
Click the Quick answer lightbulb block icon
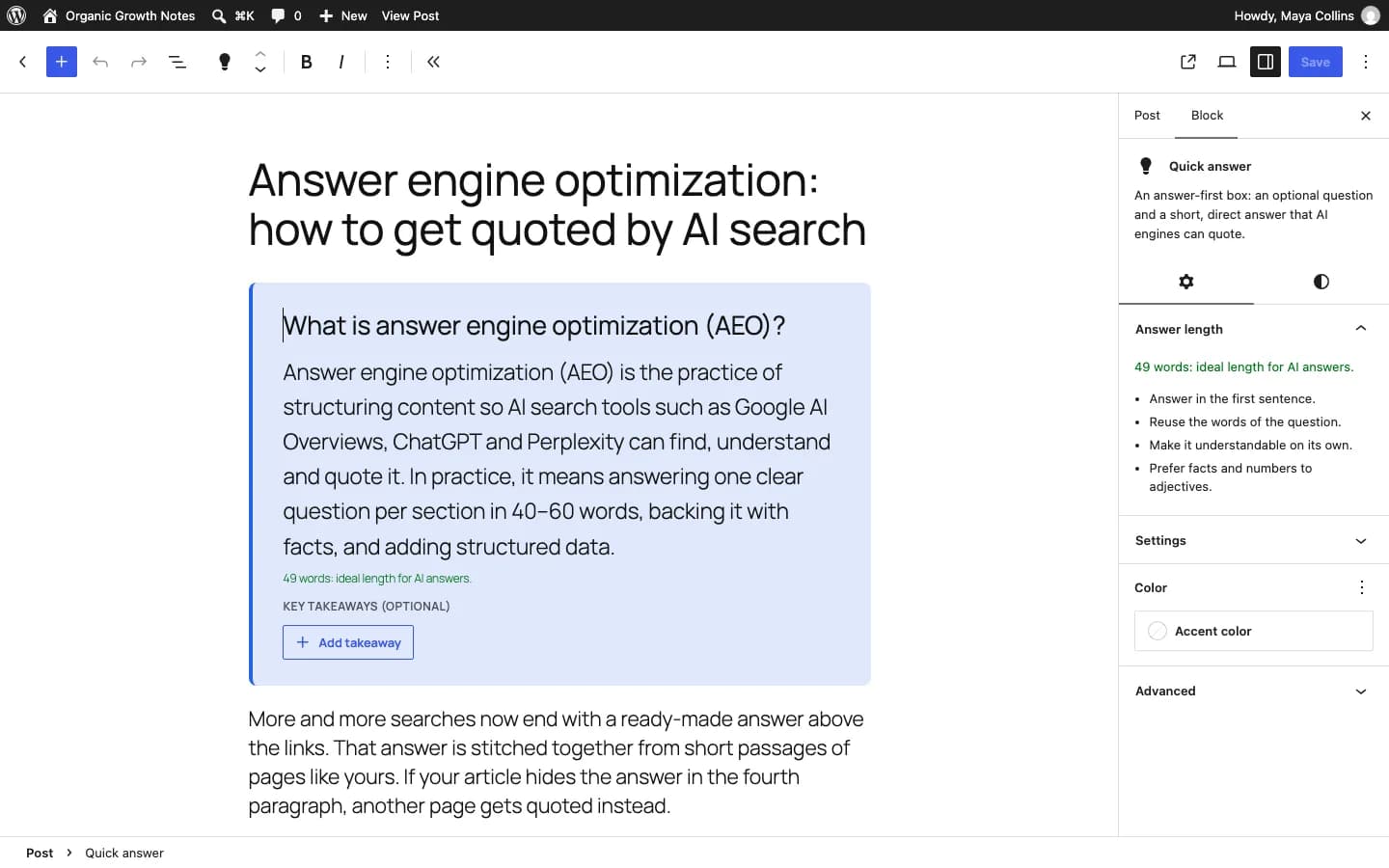(225, 62)
